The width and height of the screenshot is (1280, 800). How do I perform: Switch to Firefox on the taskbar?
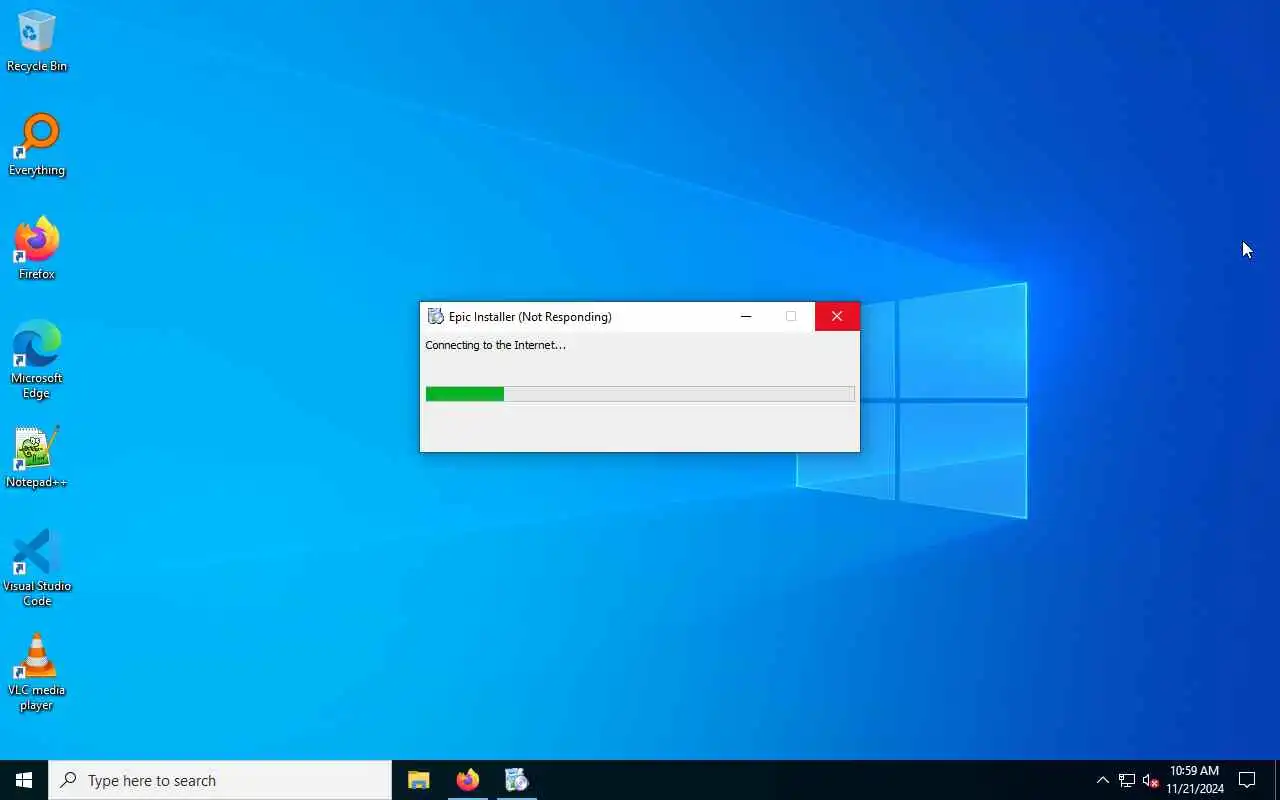coord(467,780)
